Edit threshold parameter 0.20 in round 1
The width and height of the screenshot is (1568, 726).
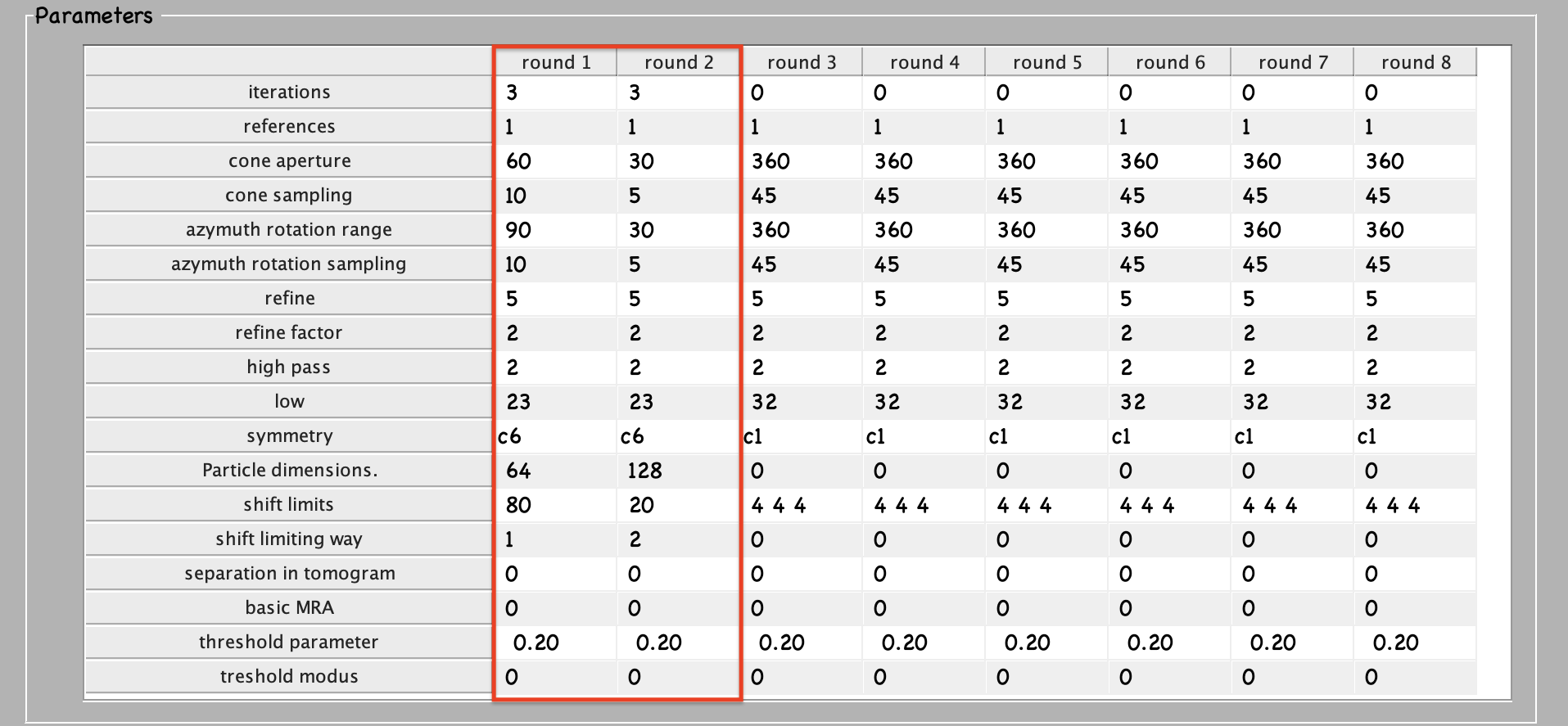tap(556, 643)
